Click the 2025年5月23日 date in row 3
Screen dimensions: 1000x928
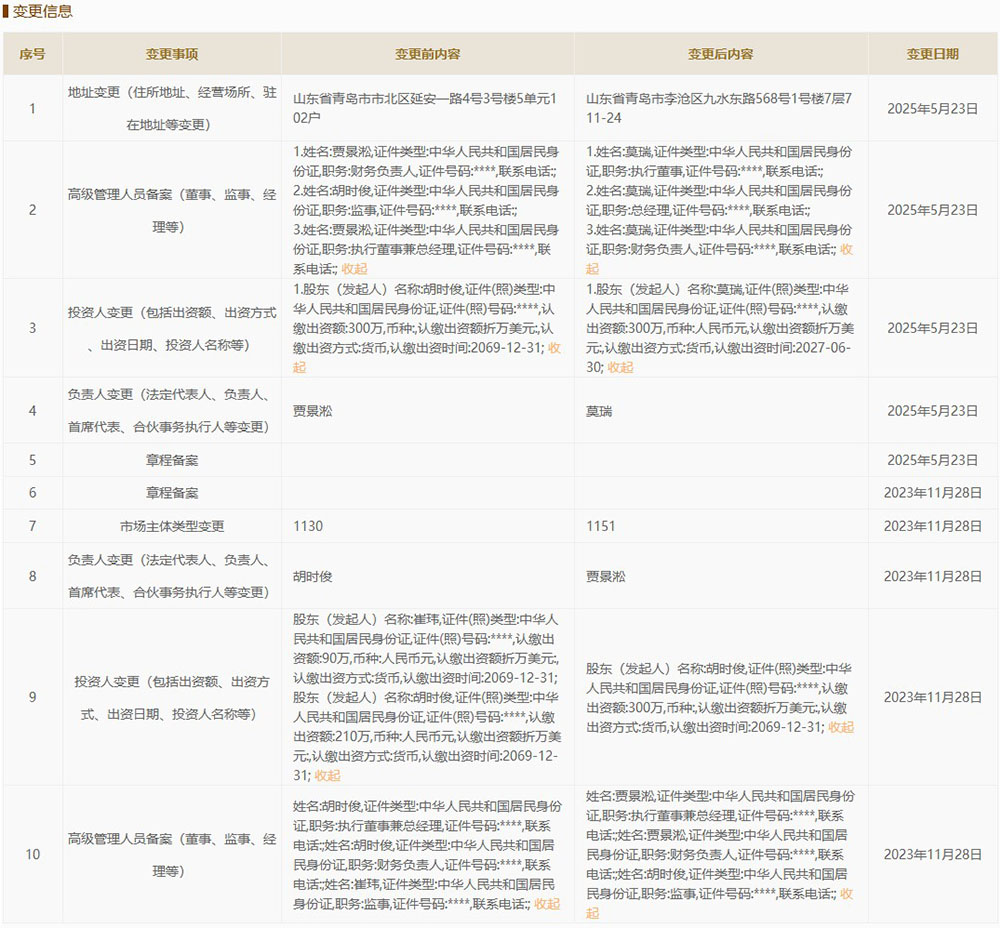(x=932, y=328)
